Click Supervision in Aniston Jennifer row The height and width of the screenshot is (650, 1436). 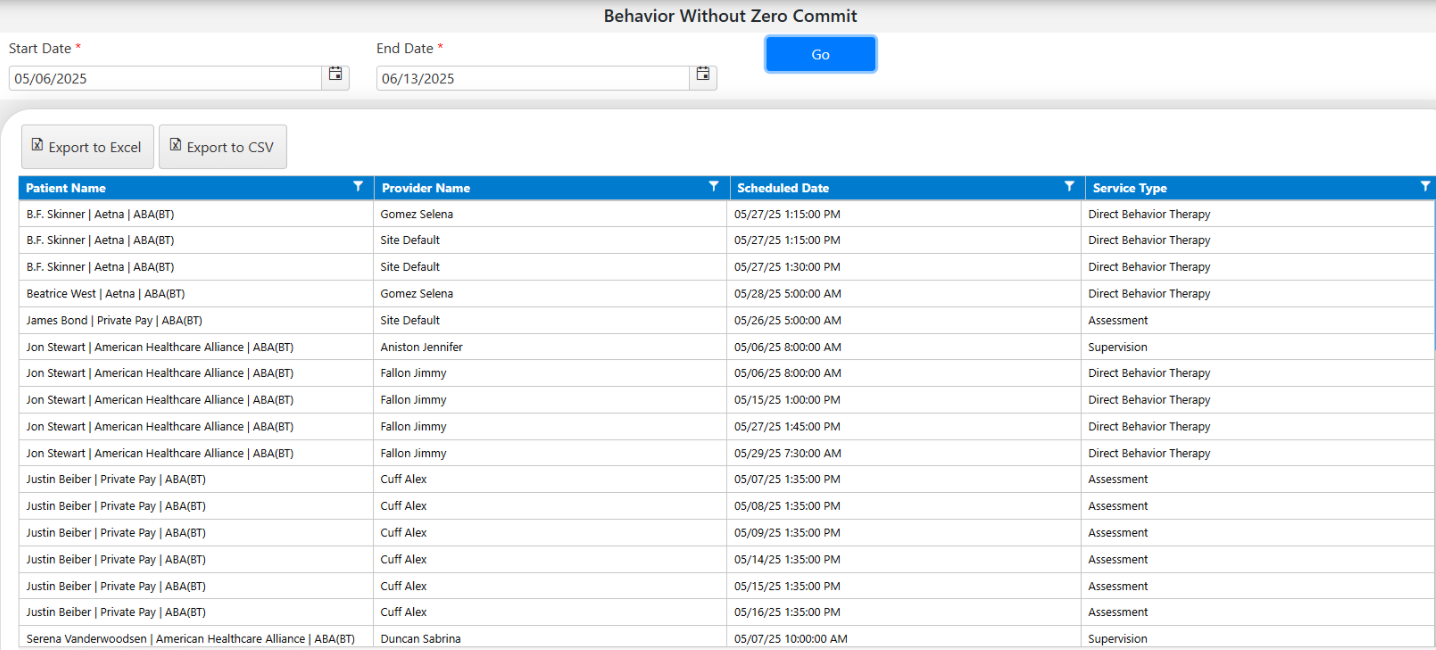coord(1118,347)
